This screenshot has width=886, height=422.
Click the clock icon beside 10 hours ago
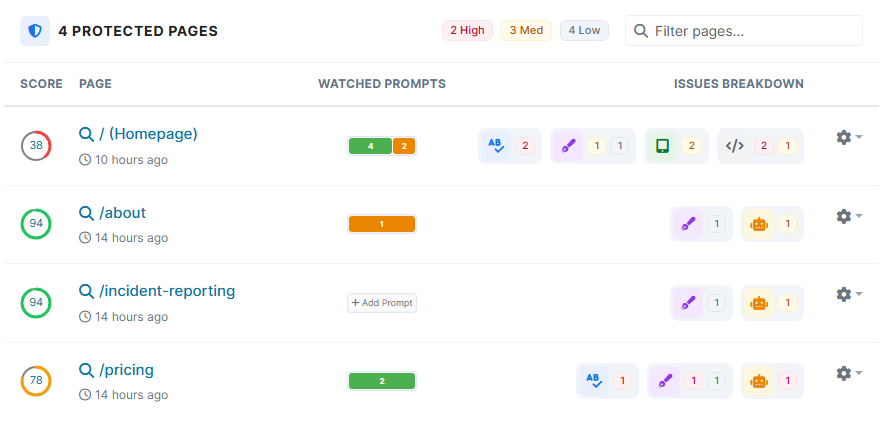(x=85, y=160)
